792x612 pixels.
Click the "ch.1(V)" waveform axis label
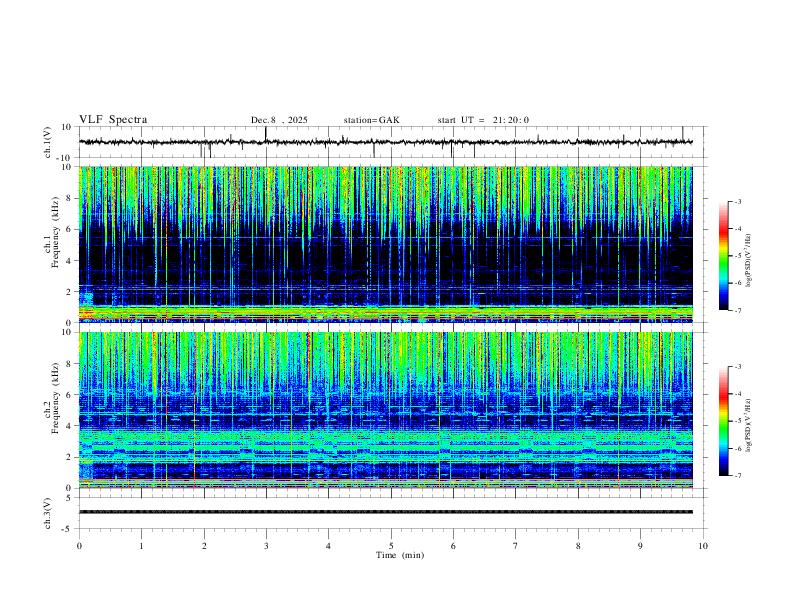tap(47, 142)
